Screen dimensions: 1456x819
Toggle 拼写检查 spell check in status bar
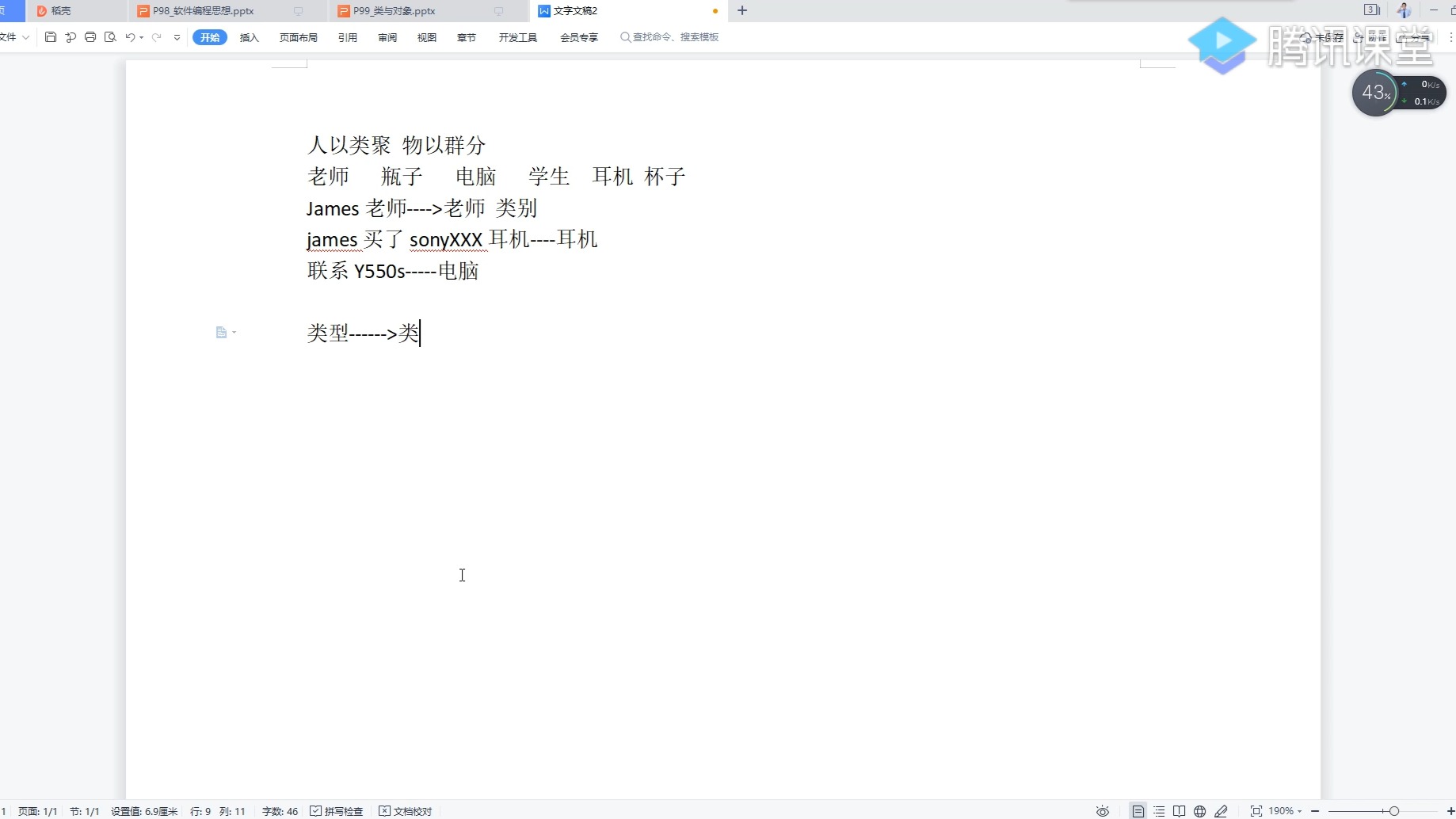[337, 811]
